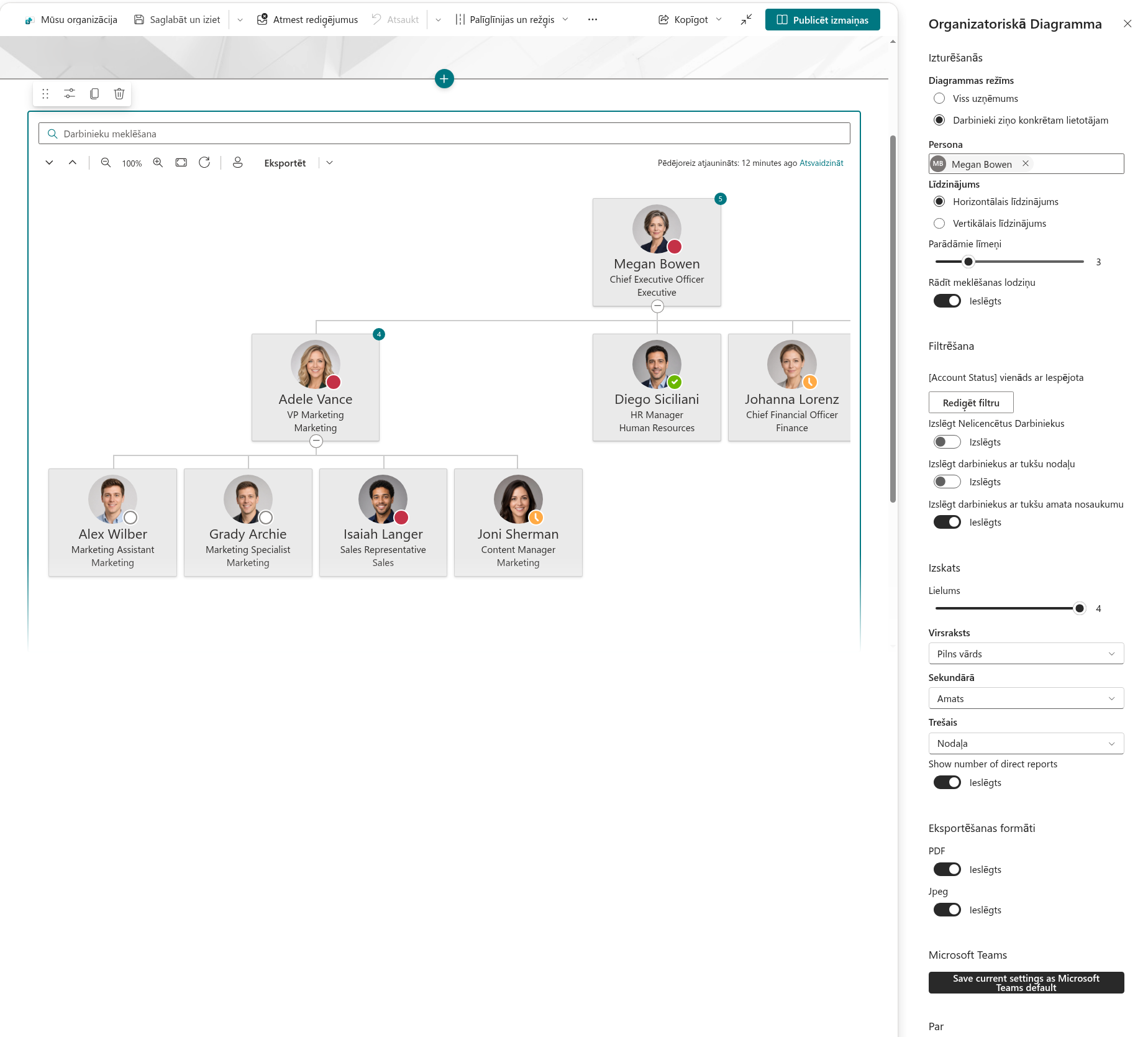This screenshot has height=1037, width=1148.
Task: Click the Atsvaidzināt link
Action: [x=821, y=163]
